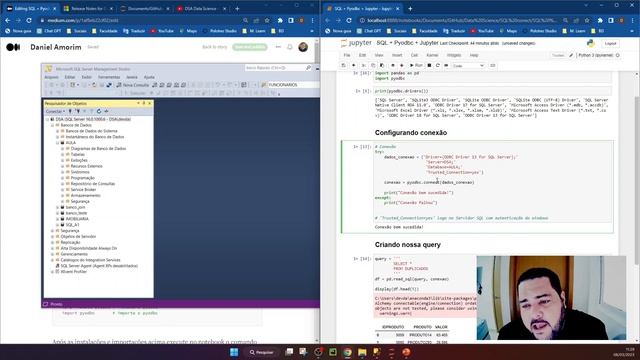Reload the page in the Medium browser window
The image size is (640, 360).
click(x=29, y=20)
